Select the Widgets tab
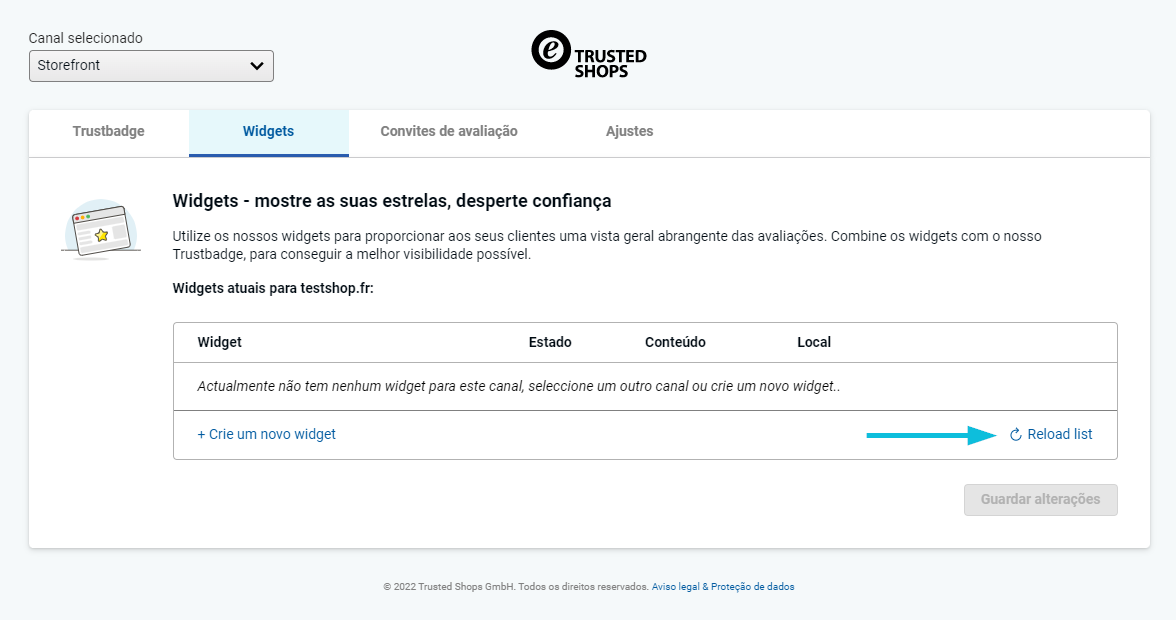 pos(268,132)
